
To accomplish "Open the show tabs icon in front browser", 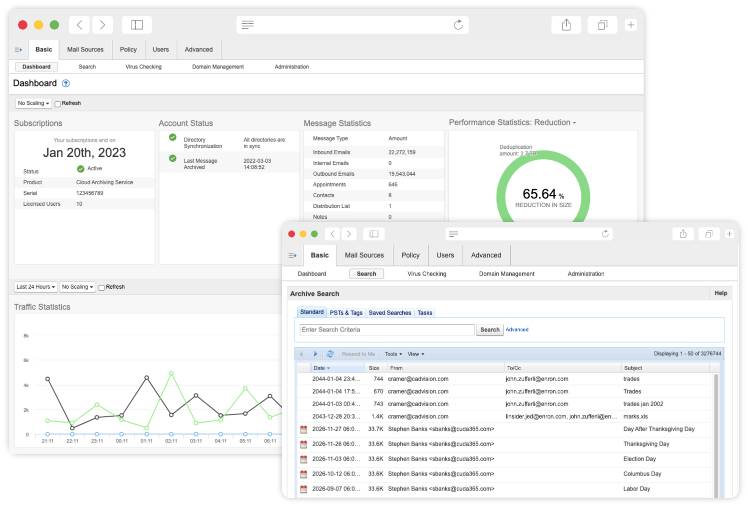I will [708, 234].
